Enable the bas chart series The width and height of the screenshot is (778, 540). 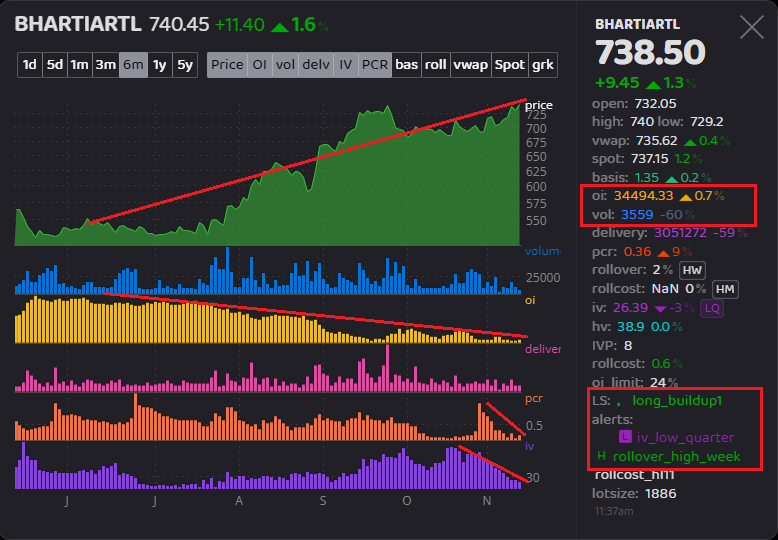click(x=406, y=65)
